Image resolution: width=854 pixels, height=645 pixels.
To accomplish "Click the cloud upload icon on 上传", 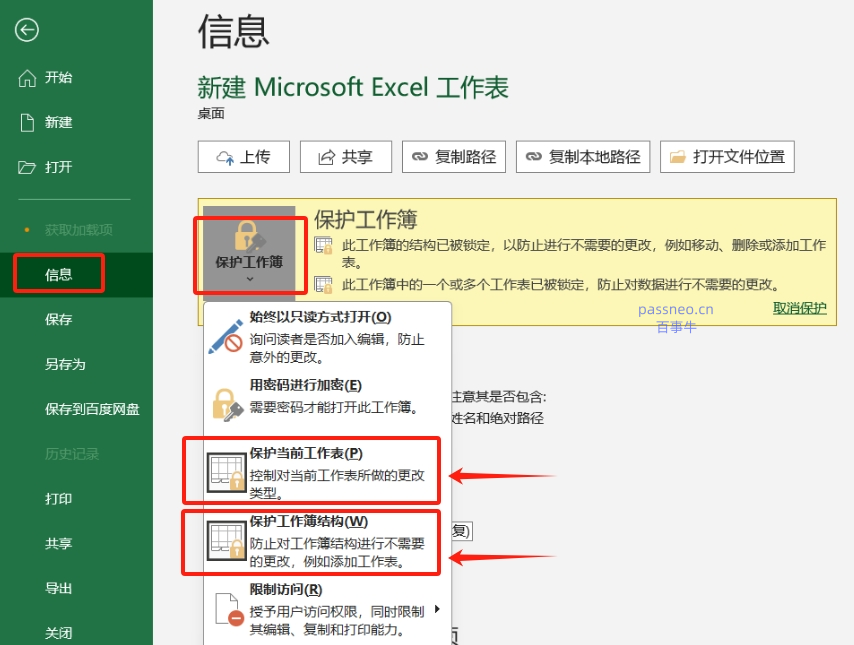I will pyautogui.click(x=225, y=157).
